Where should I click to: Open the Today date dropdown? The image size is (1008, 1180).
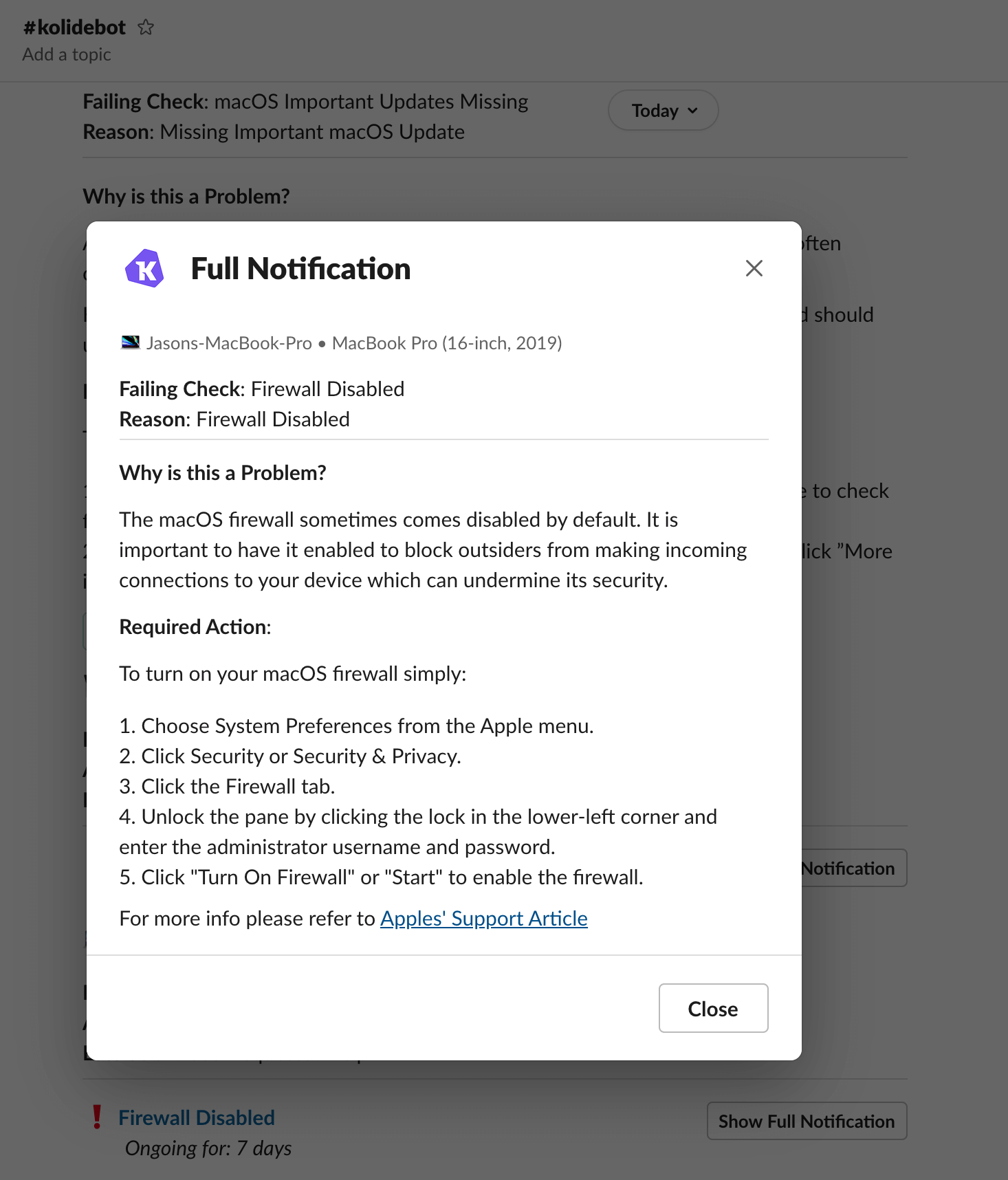tap(664, 111)
